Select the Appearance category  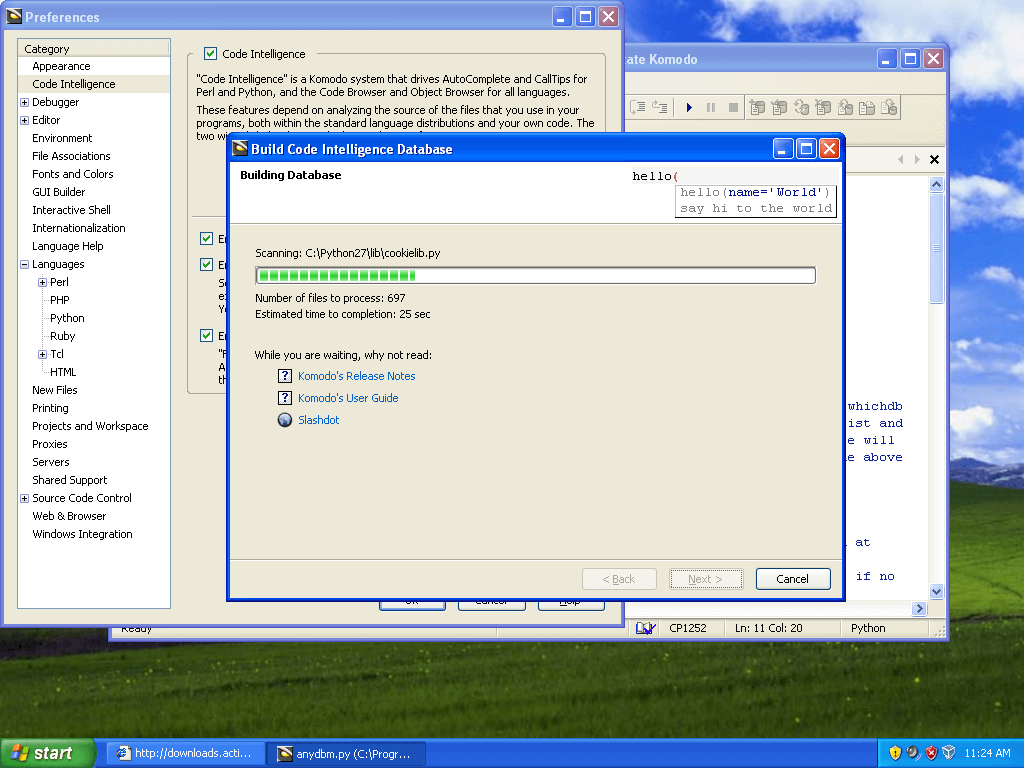61,66
